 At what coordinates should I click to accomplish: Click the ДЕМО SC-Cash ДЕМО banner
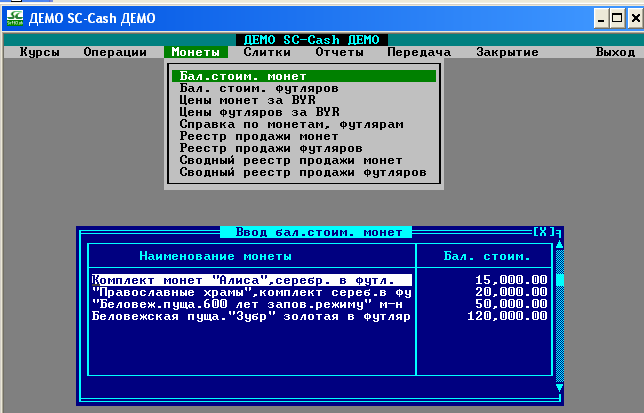coord(312,40)
